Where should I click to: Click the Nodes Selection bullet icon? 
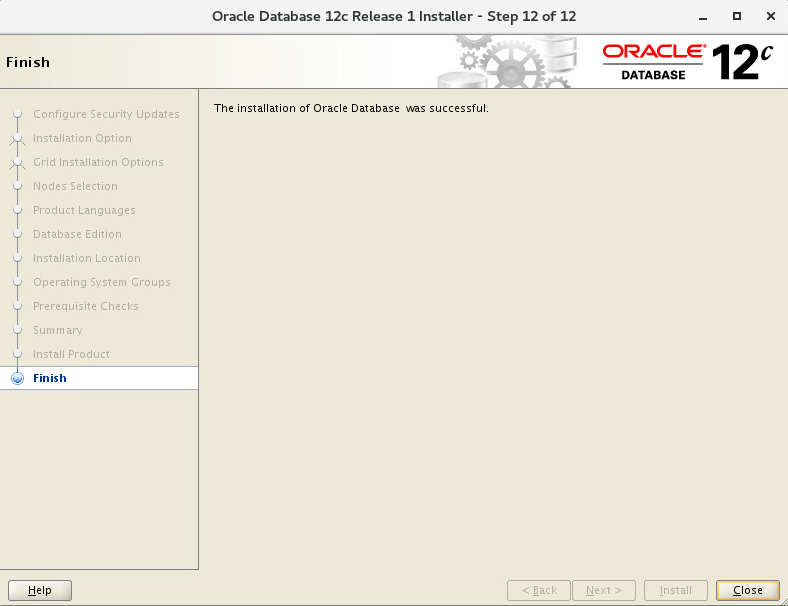point(18,186)
